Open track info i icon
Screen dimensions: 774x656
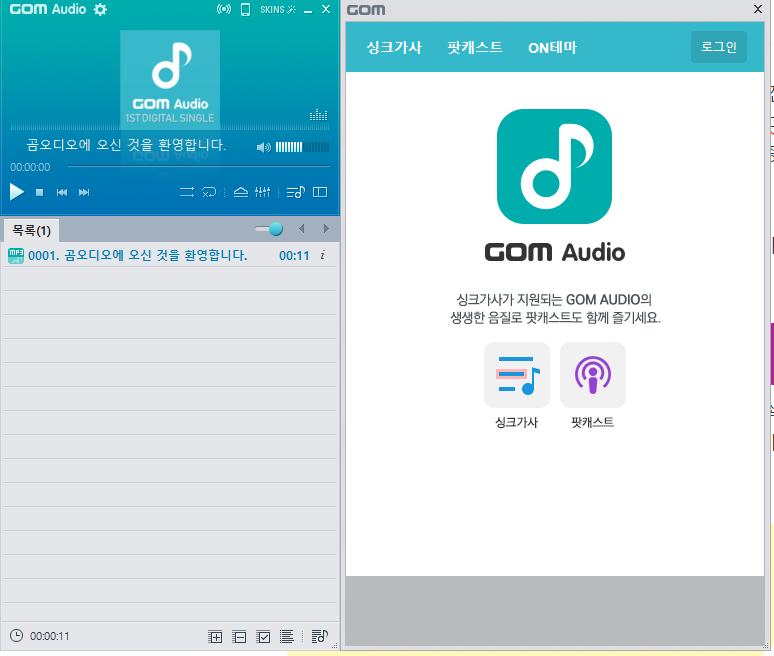point(323,255)
